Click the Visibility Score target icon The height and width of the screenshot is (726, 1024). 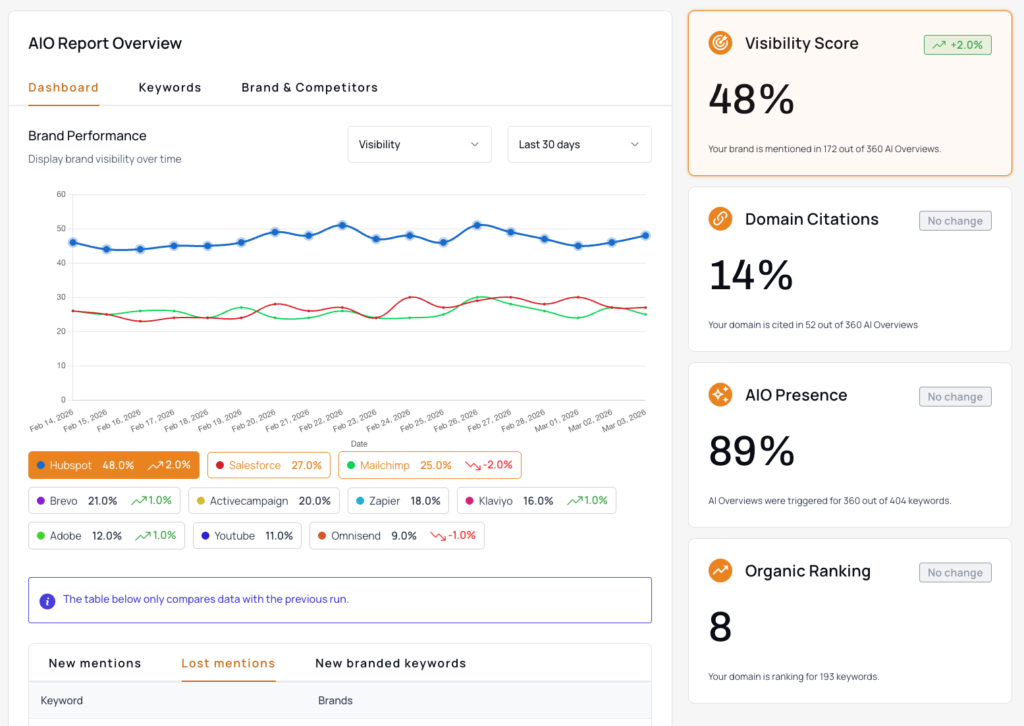[720, 43]
